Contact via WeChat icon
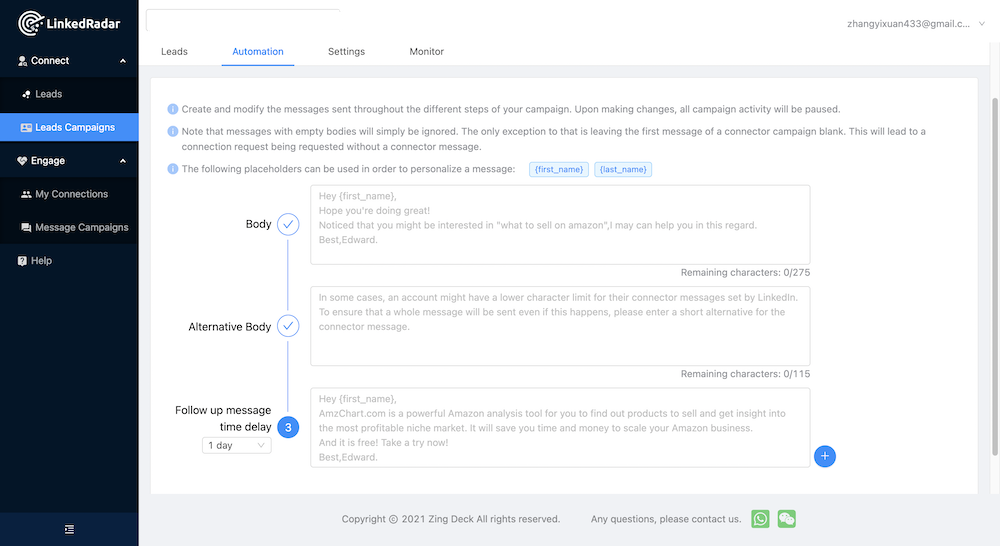This screenshot has width=1000, height=546. coord(787,519)
